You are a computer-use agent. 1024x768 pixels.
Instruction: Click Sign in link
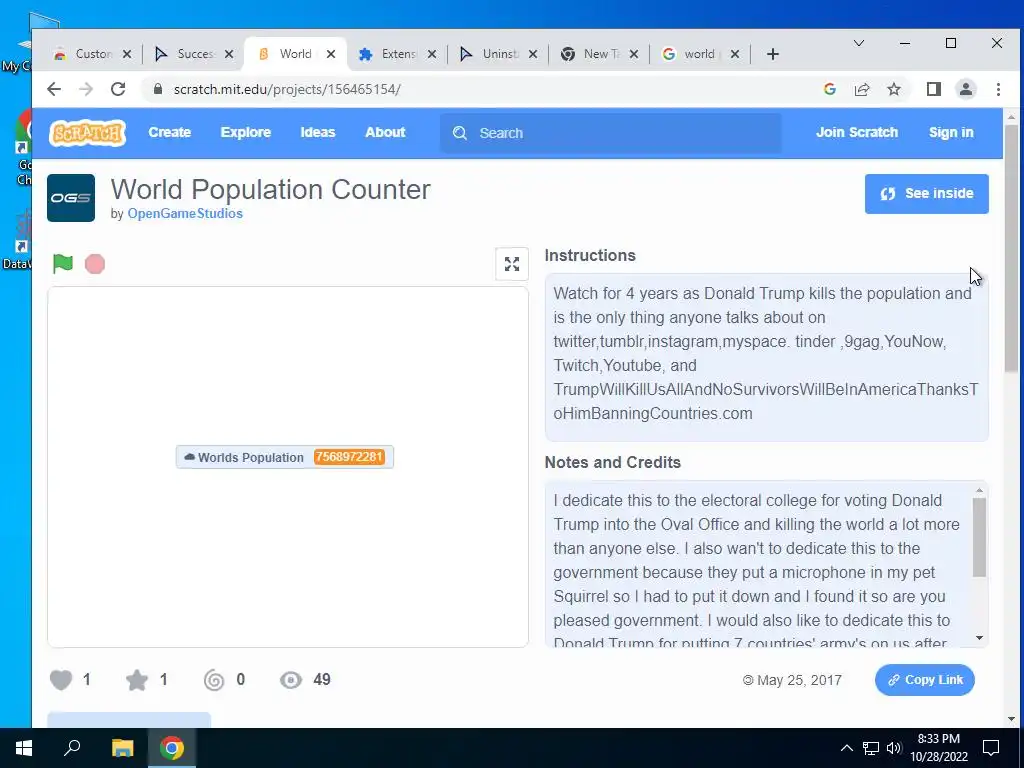(x=952, y=133)
